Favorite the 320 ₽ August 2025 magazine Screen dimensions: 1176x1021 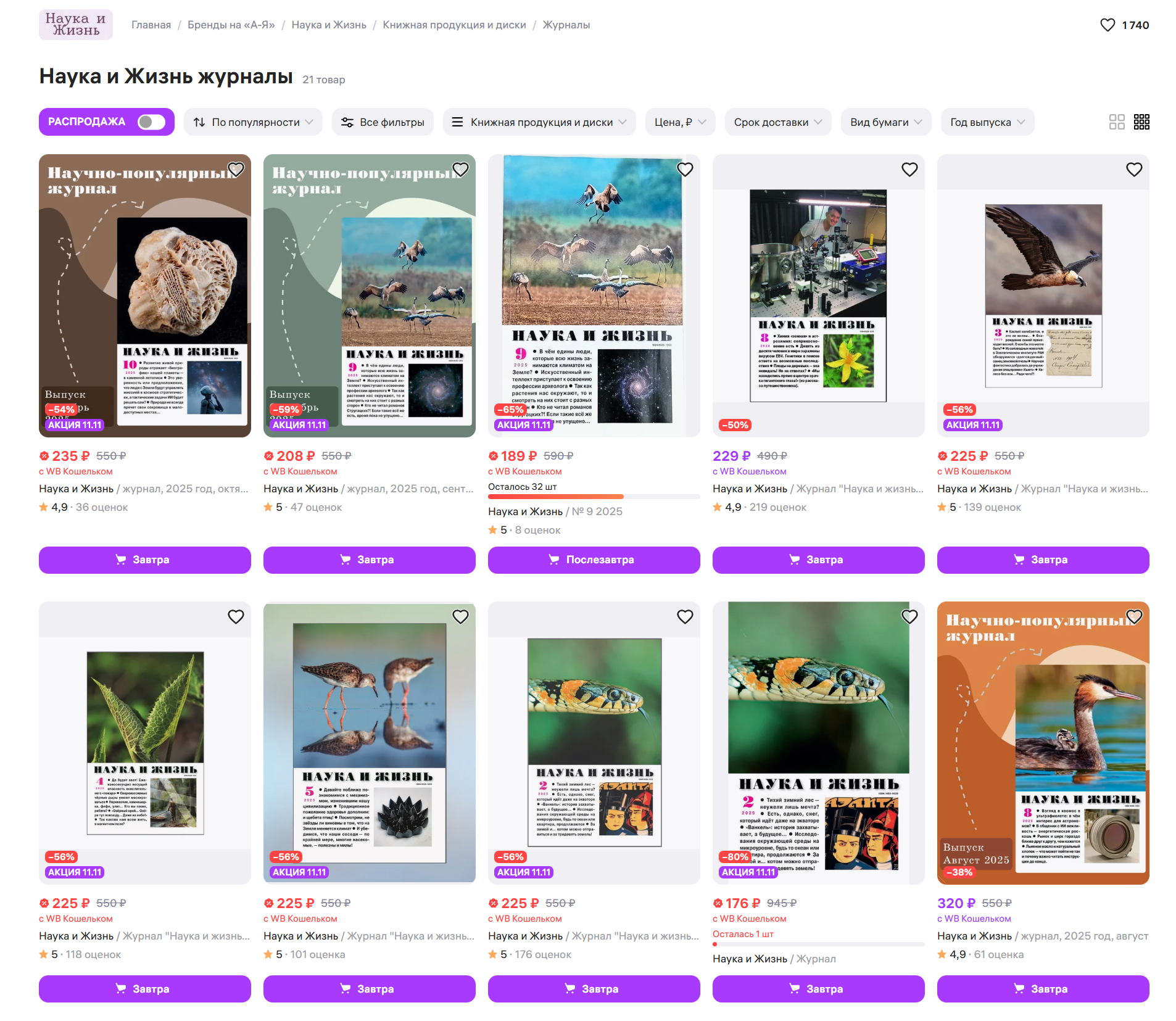click(1134, 616)
